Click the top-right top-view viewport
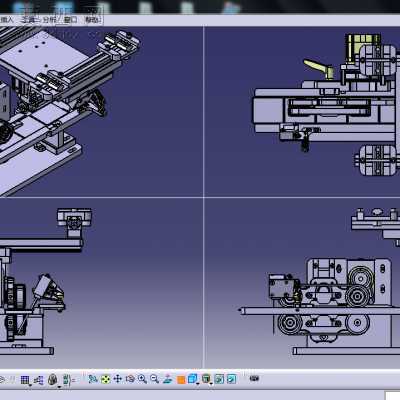Screen dimensions: 400x400 tap(302, 112)
